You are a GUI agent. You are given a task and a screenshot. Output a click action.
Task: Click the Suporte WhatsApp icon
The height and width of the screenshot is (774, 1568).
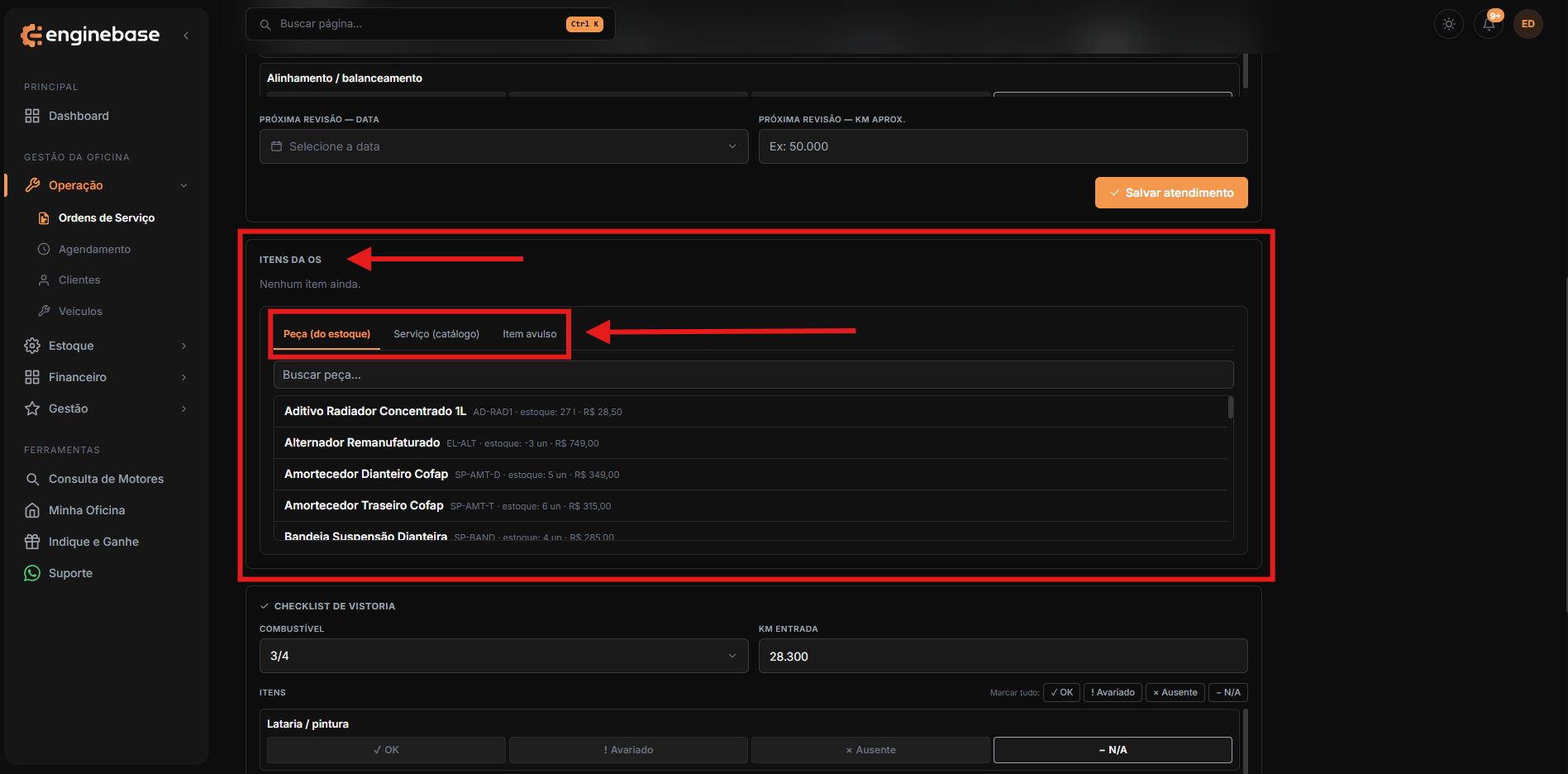coord(32,573)
